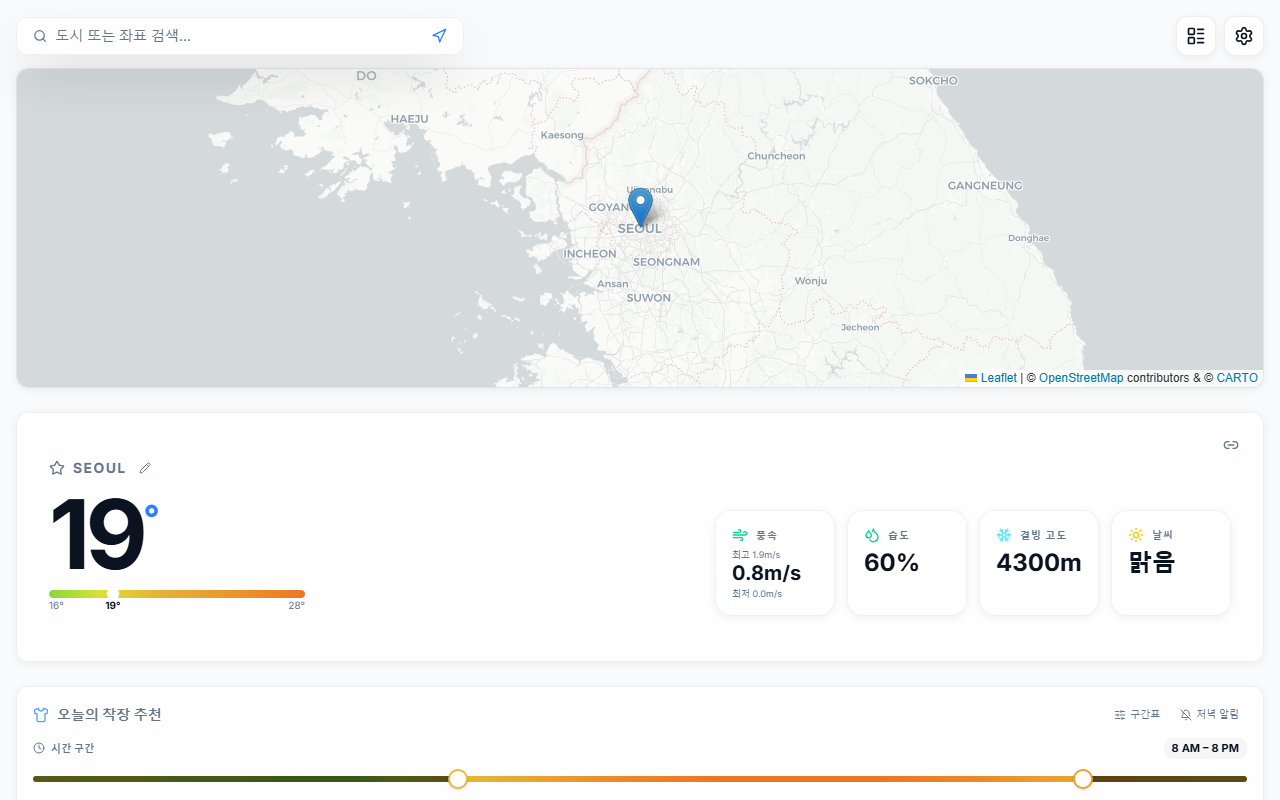The image size is (1280, 800).
Task: Visit the CARTO attribution link
Action: tap(1237, 378)
